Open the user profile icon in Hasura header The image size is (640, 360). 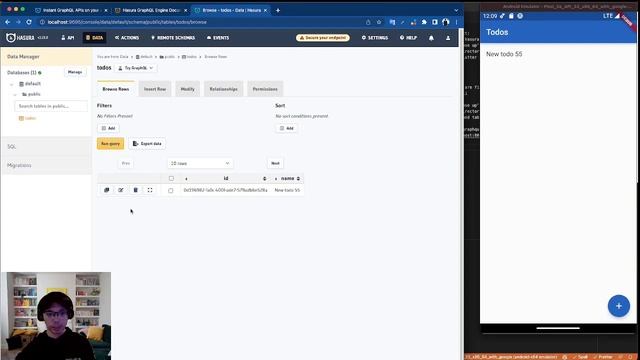click(448, 38)
